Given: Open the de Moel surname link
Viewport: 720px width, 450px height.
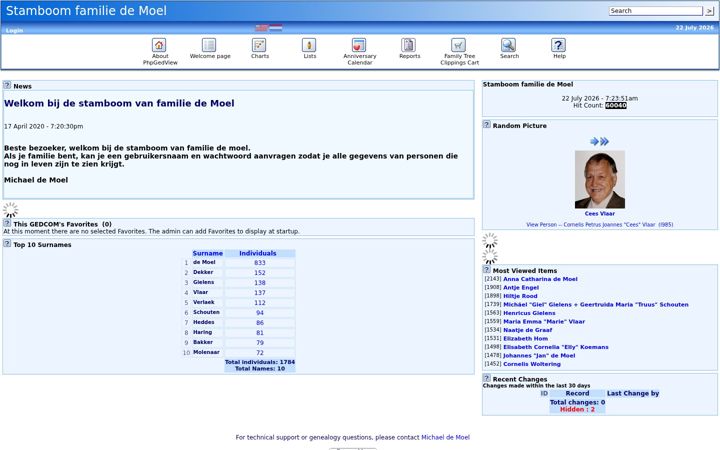Looking at the screenshot, I should click(x=204, y=262).
